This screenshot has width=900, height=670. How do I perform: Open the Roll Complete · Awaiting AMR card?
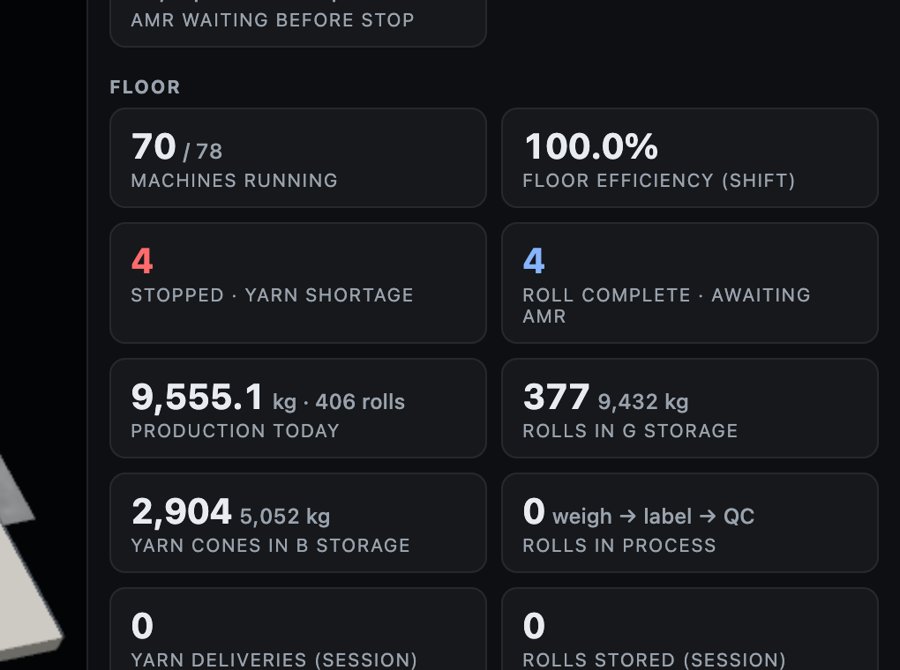coord(689,283)
